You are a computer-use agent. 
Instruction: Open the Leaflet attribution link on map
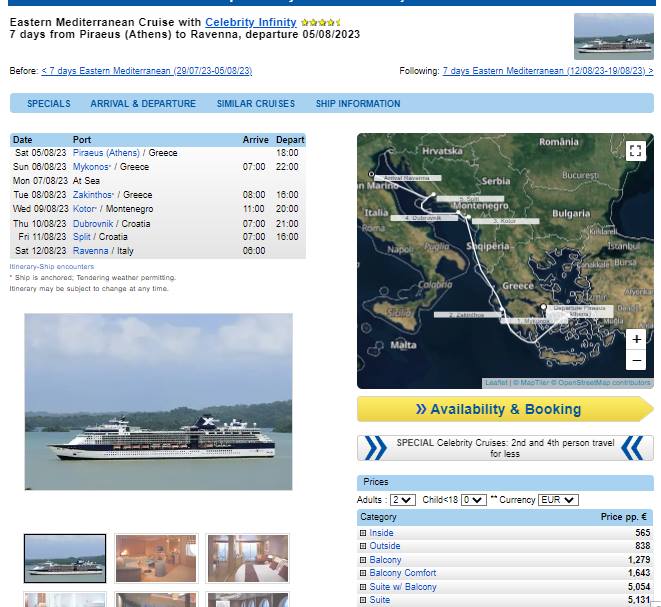(496, 383)
